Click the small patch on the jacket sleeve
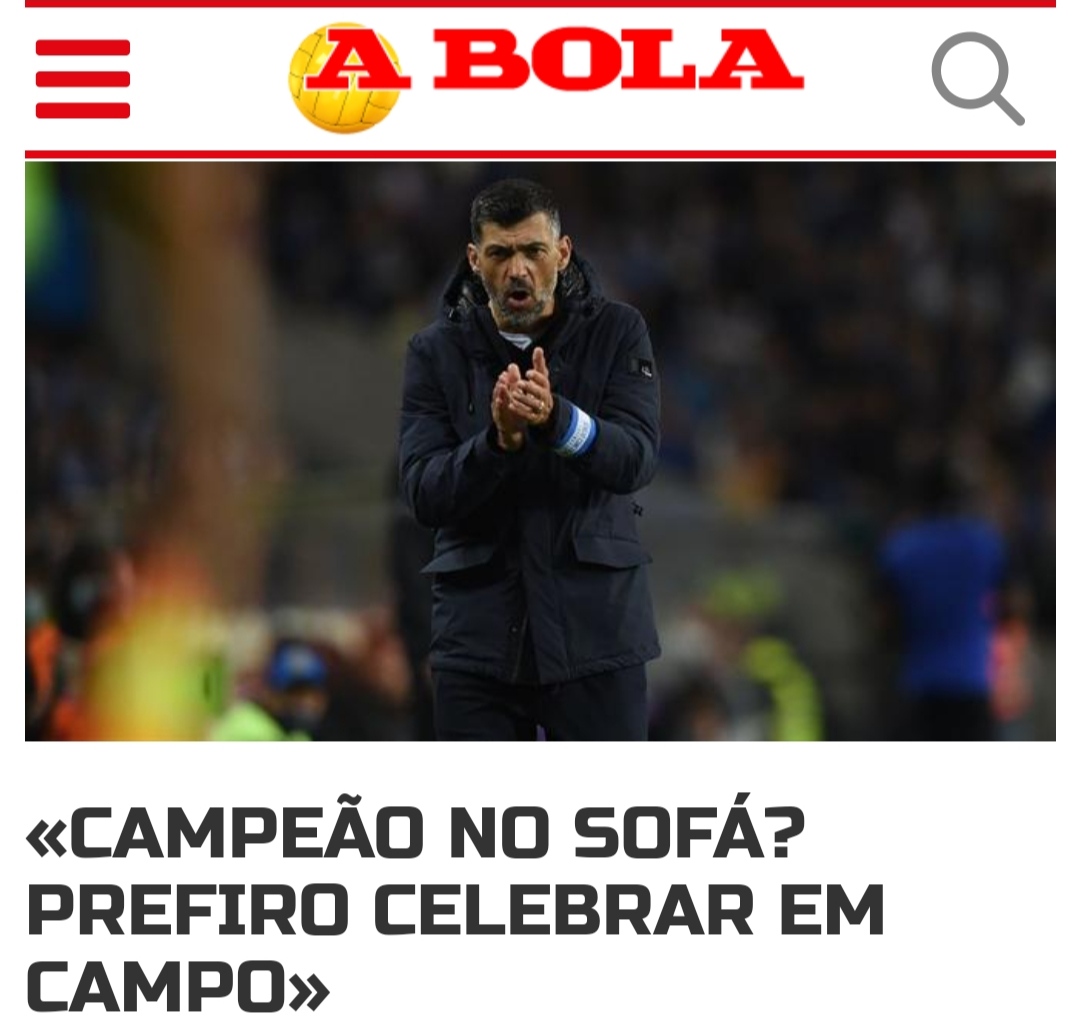 pyautogui.click(x=643, y=368)
